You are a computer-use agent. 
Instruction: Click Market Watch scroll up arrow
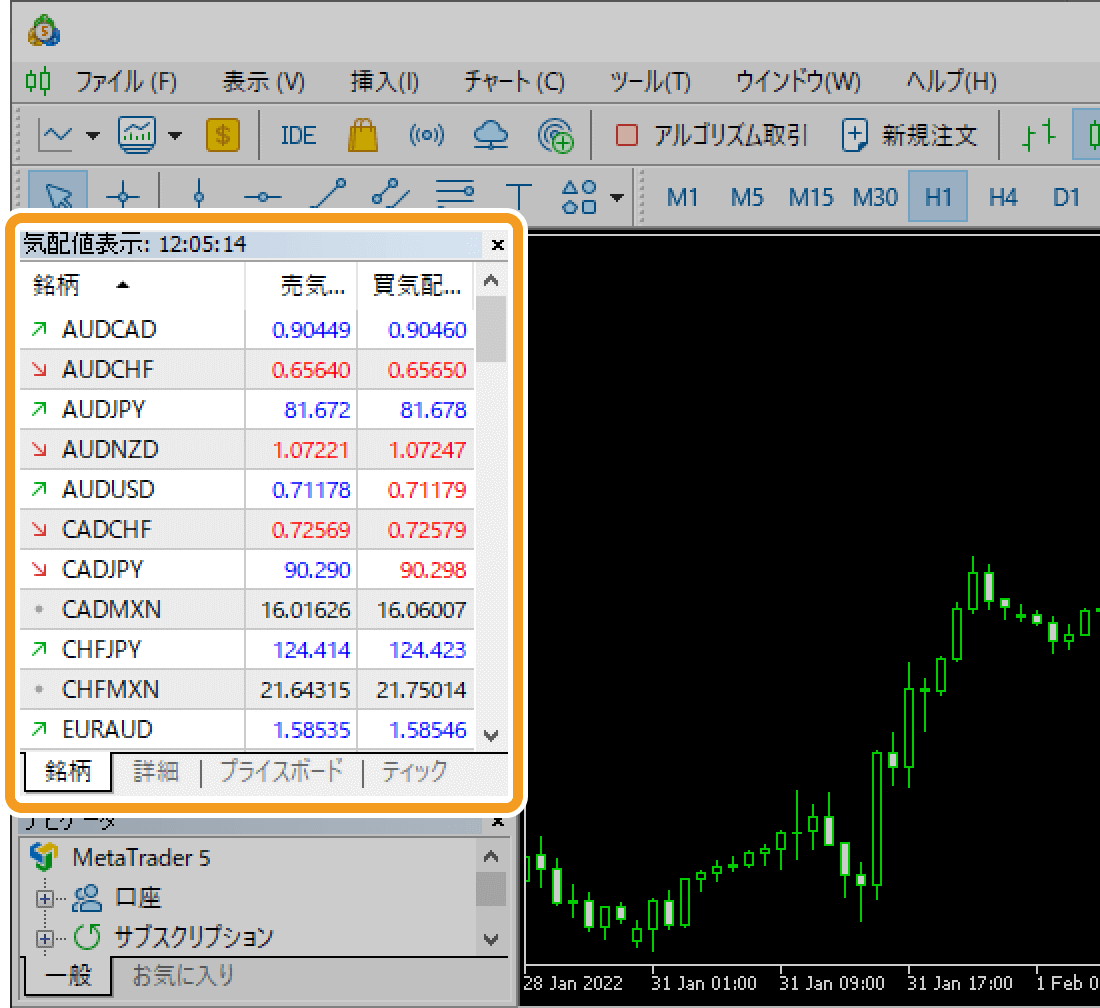(491, 281)
